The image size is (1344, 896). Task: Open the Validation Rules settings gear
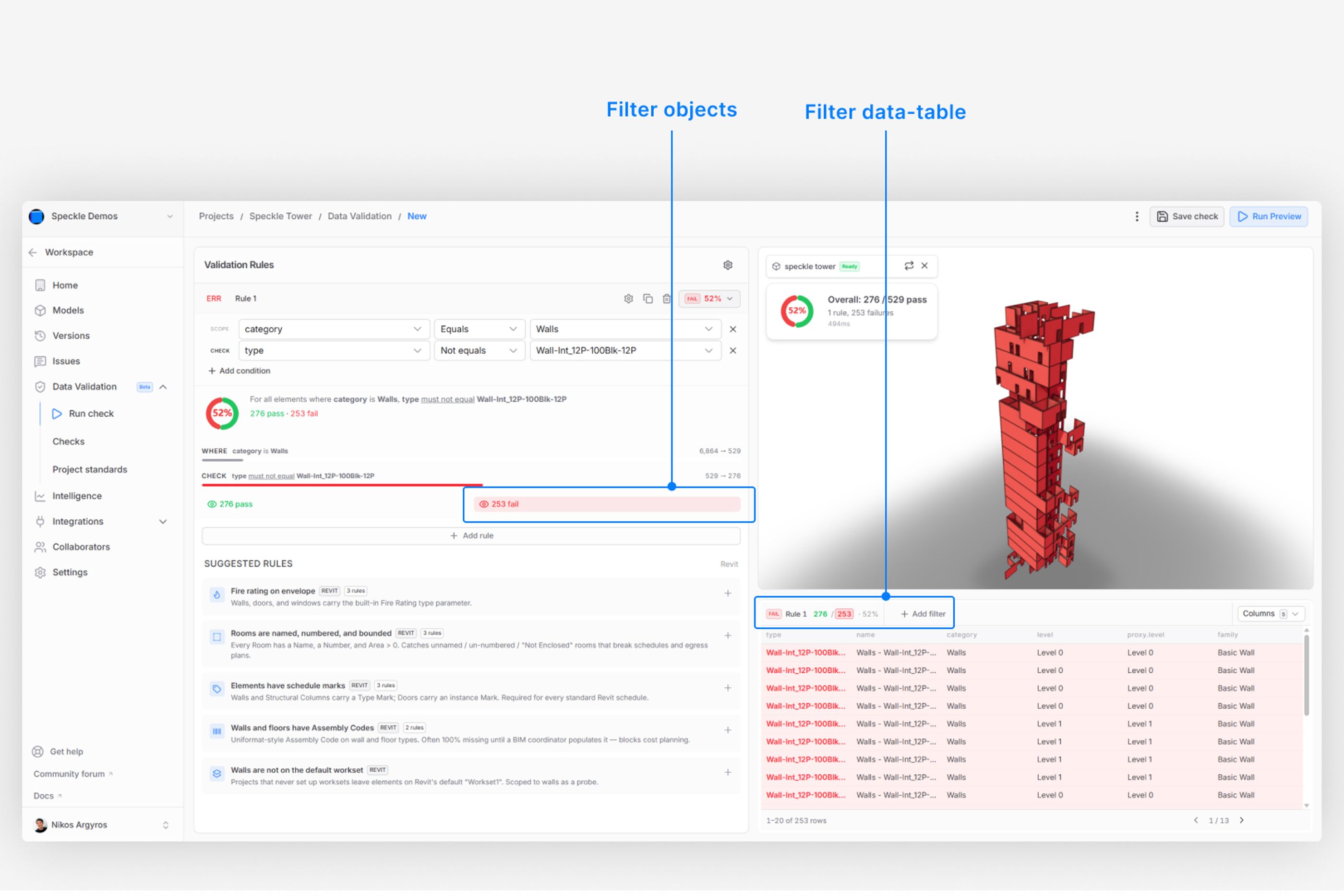[727, 265]
